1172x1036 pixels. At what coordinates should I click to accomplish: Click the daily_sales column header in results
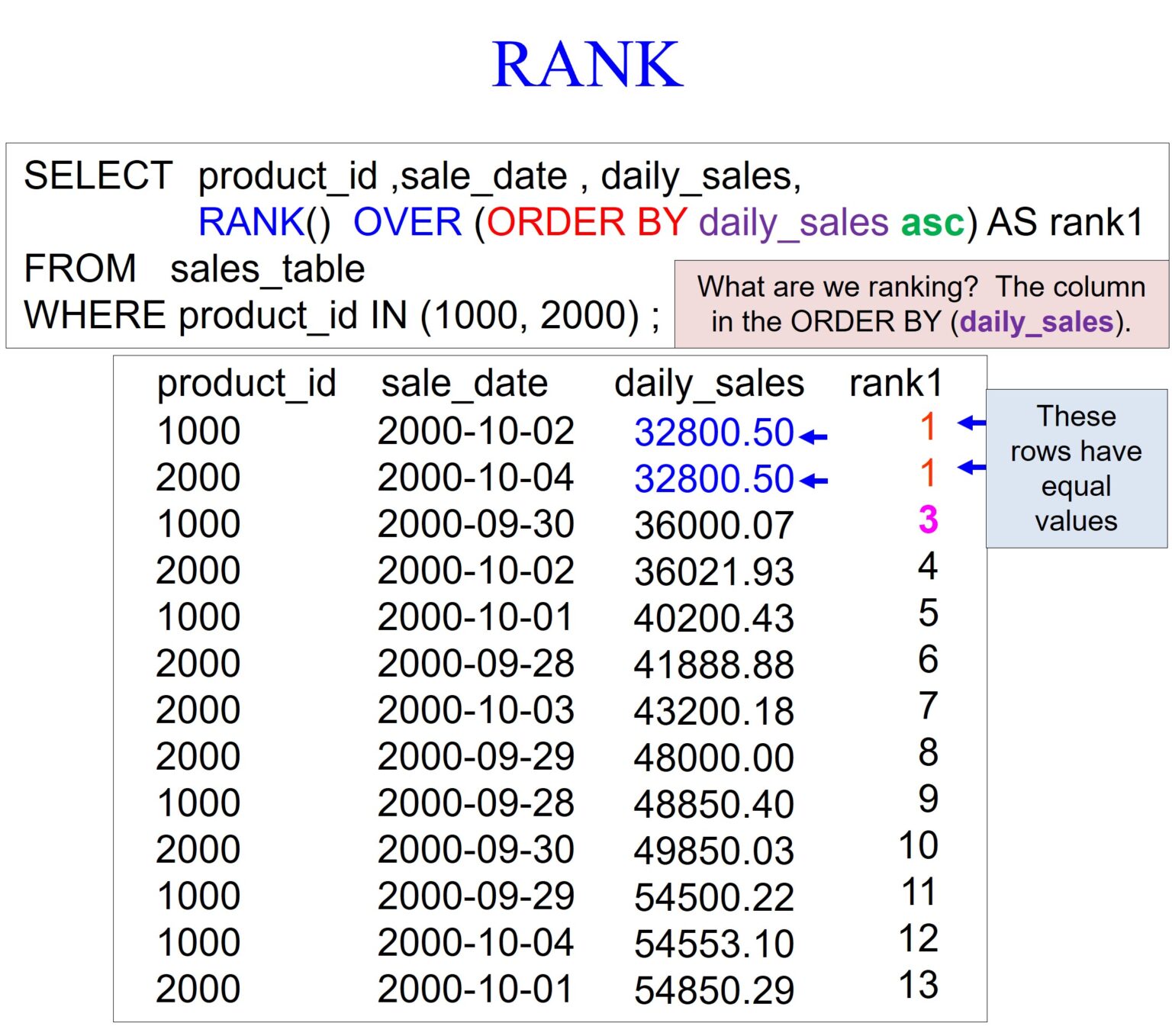click(x=709, y=383)
